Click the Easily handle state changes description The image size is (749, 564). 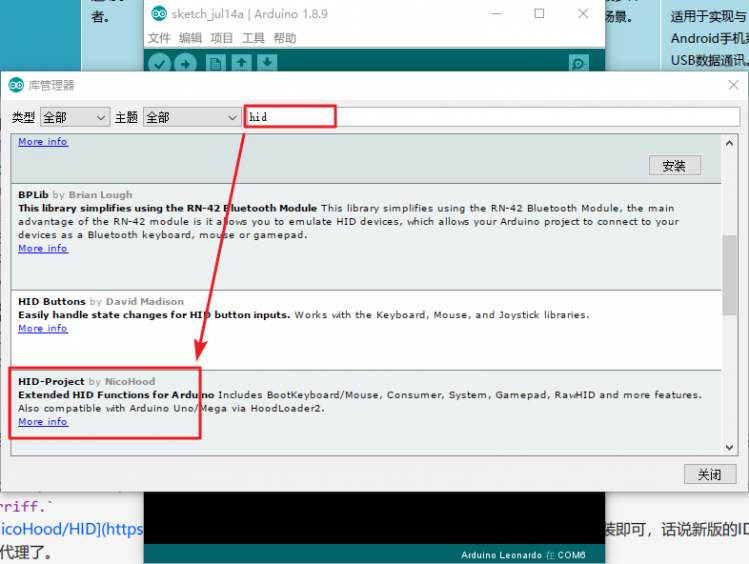pyautogui.click(x=154, y=315)
